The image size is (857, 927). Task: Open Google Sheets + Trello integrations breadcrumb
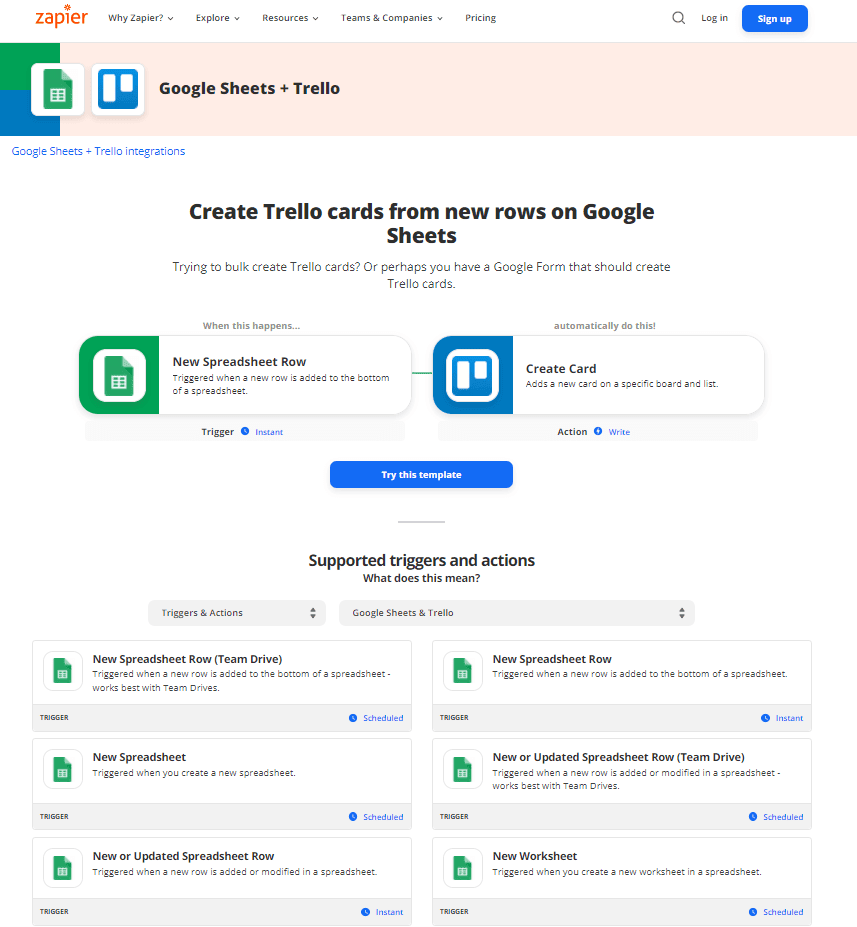coord(98,151)
